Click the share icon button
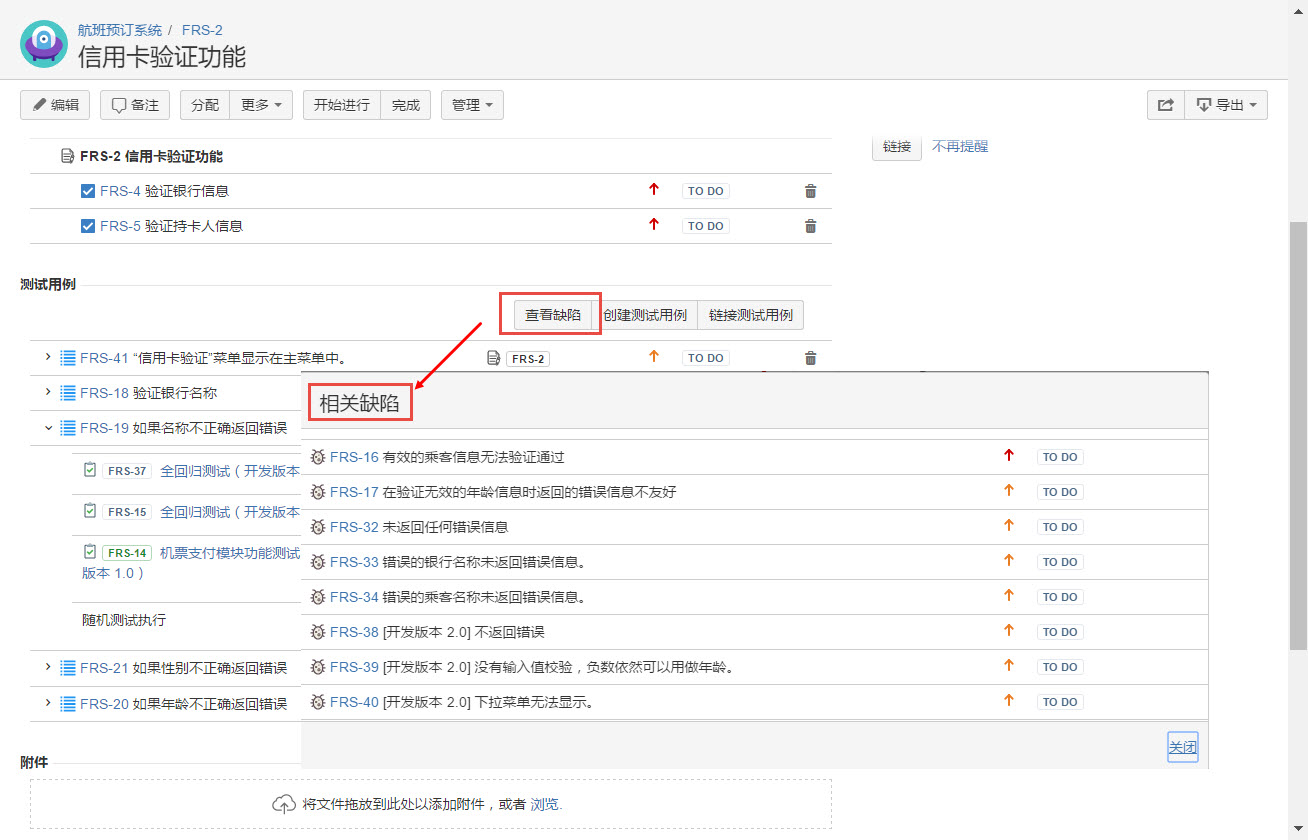The height and width of the screenshot is (840, 1308). pyautogui.click(x=1165, y=105)
